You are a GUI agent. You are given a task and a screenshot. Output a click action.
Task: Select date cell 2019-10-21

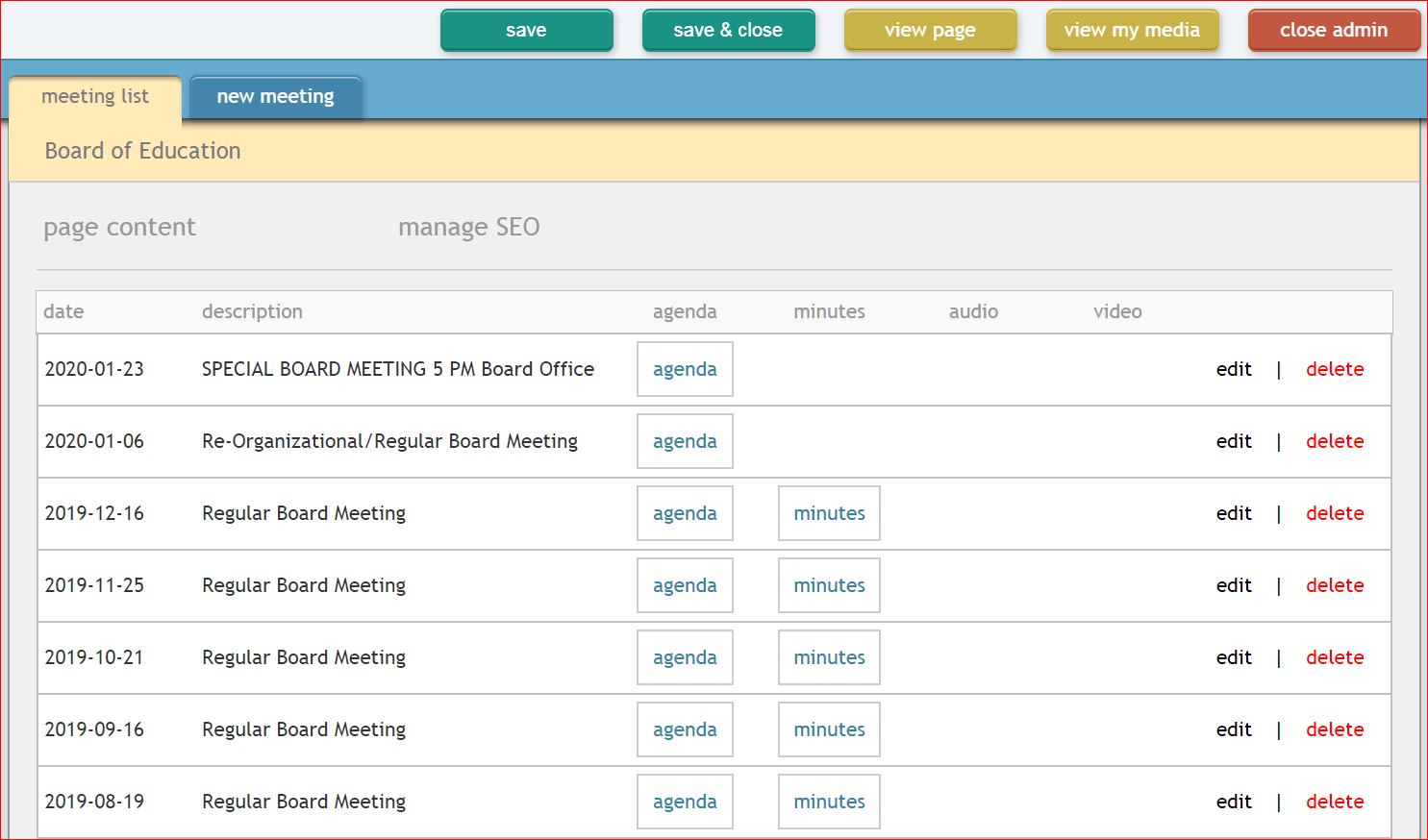[x=94, y=657]
